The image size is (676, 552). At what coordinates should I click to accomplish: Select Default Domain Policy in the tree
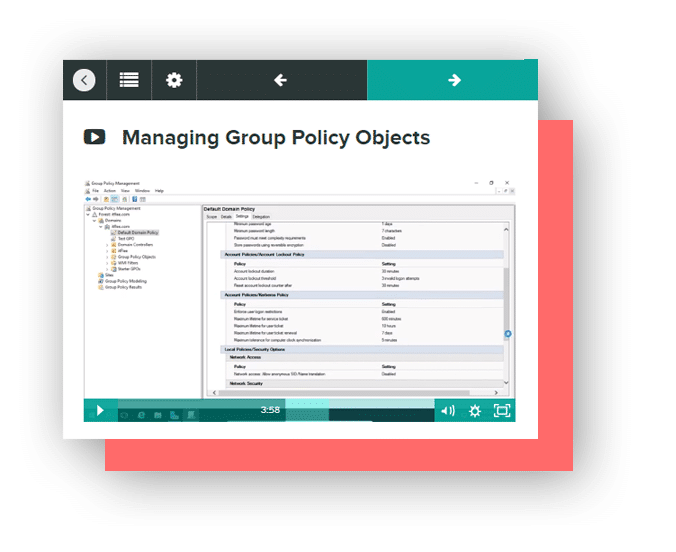[x=137, y=232]
